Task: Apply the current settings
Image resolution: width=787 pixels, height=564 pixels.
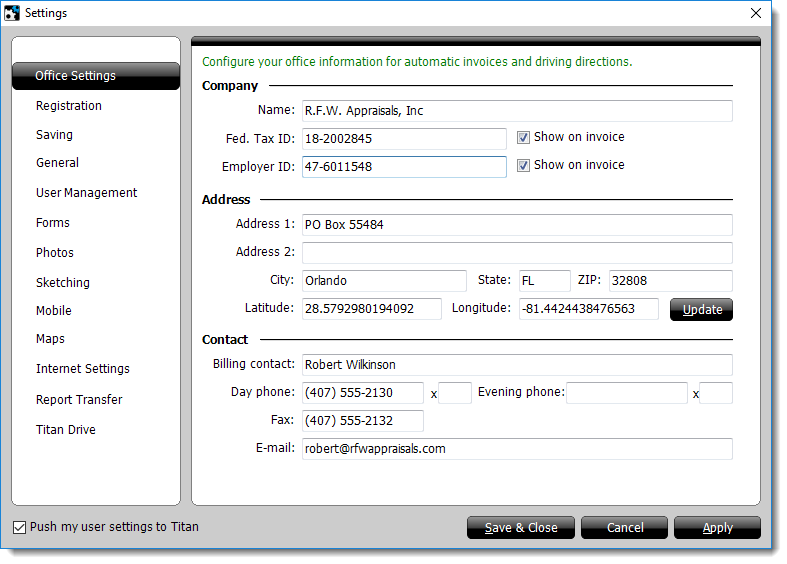Action: (717, 528)
